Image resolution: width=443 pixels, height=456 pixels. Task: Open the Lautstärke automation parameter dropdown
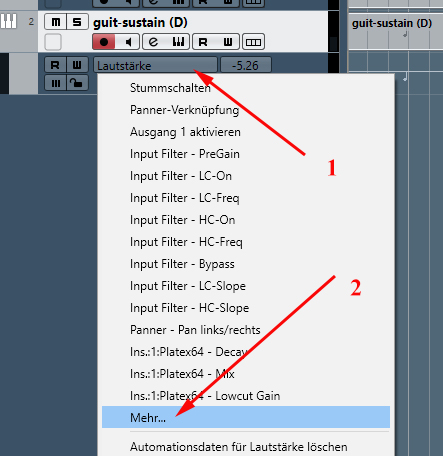(155, 65)
